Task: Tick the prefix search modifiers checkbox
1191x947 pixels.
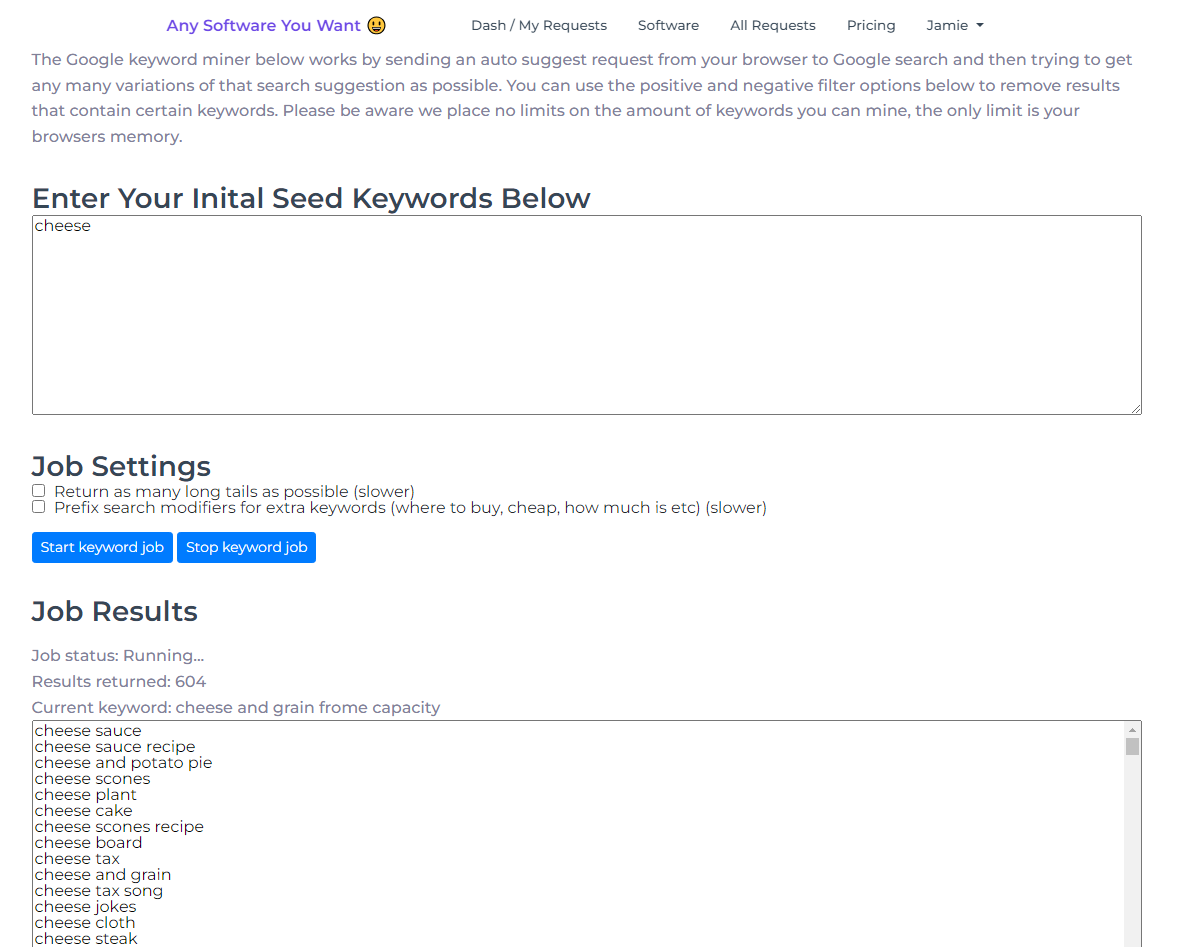Action: click(x=39, y=507)
